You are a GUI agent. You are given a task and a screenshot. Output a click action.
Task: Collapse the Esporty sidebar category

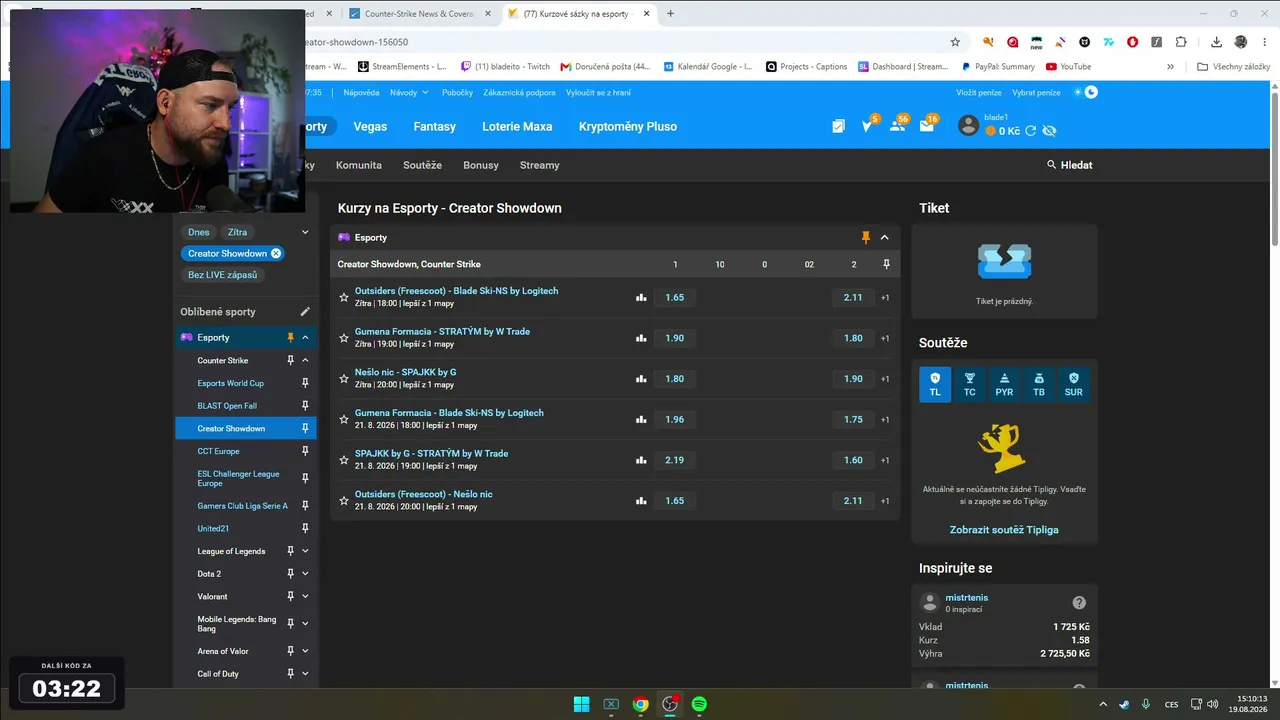click(305, 338)
